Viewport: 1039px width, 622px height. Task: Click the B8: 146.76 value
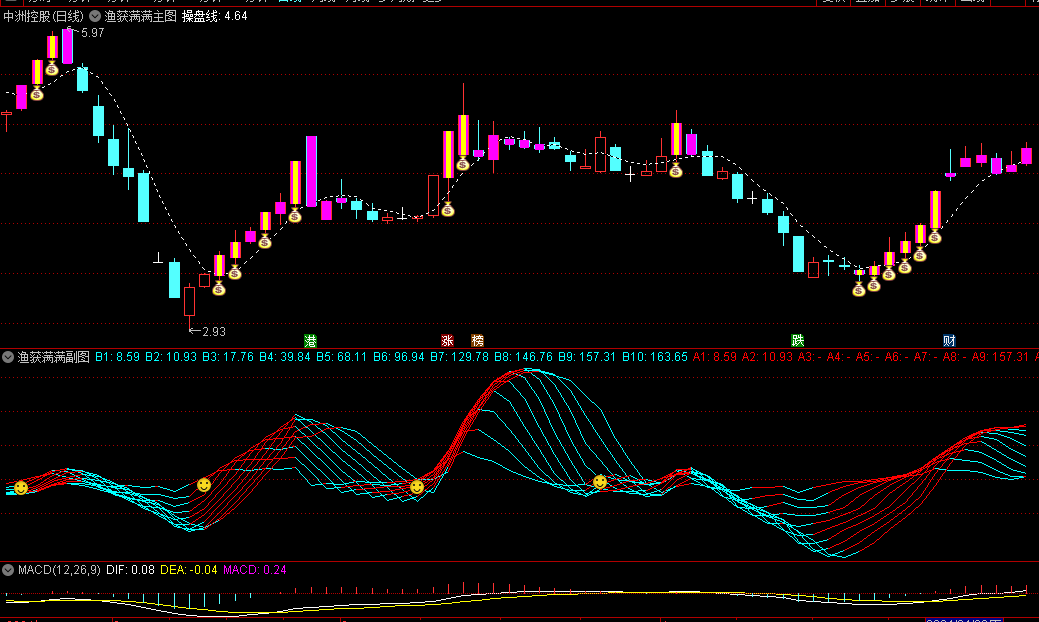523,357
